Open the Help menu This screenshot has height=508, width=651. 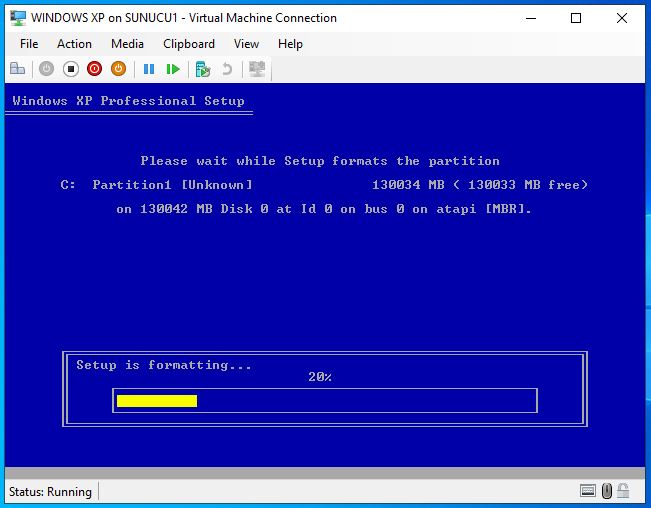click(290, 44)
